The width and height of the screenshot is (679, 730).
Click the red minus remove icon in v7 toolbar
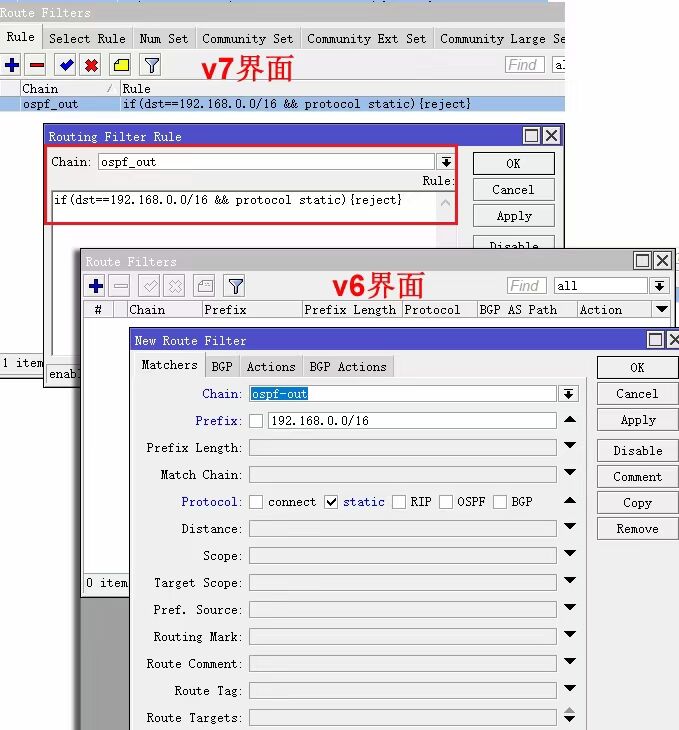pos(36,65)
